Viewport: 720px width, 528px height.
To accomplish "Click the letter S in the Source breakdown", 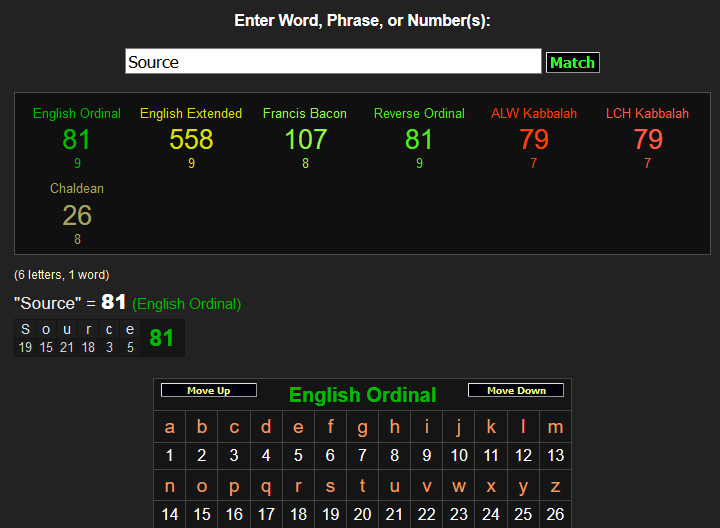I will 26,330.
